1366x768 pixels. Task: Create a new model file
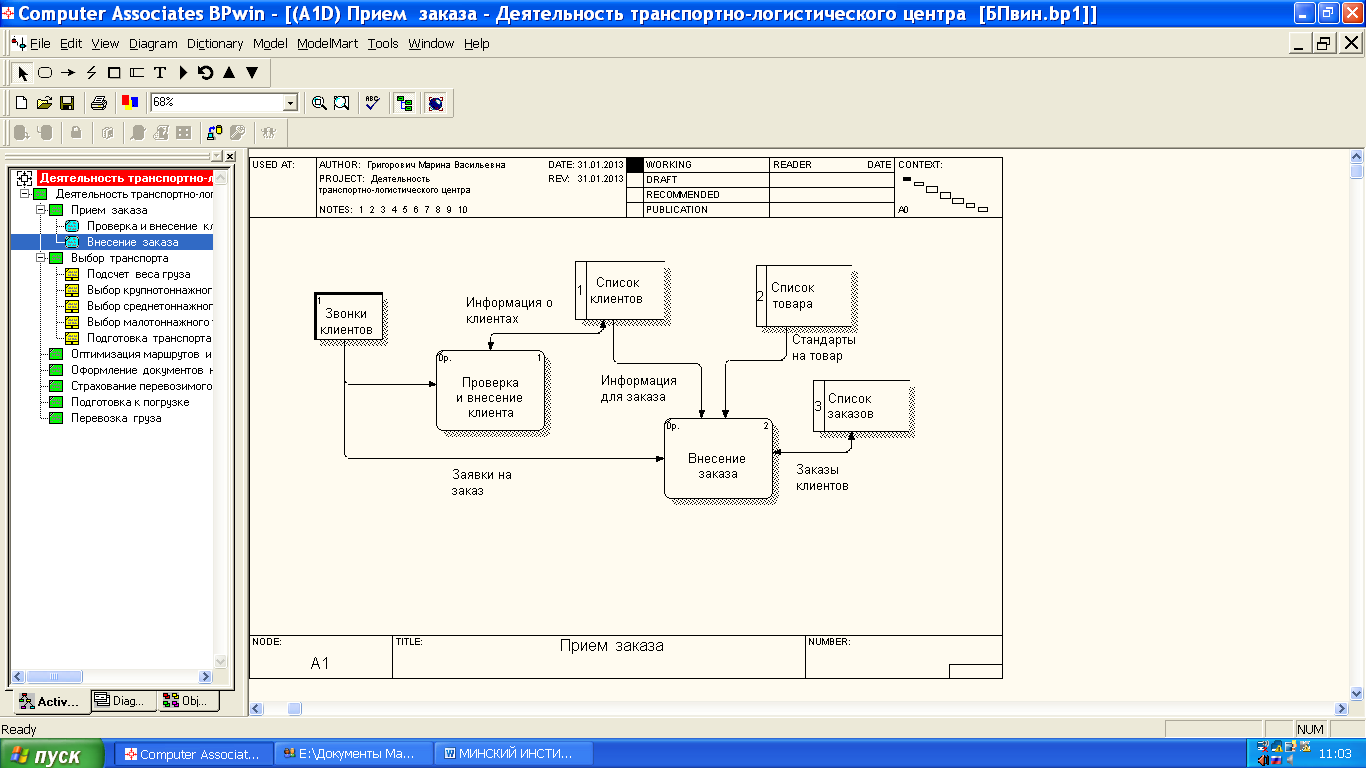[x=21, y=103]
